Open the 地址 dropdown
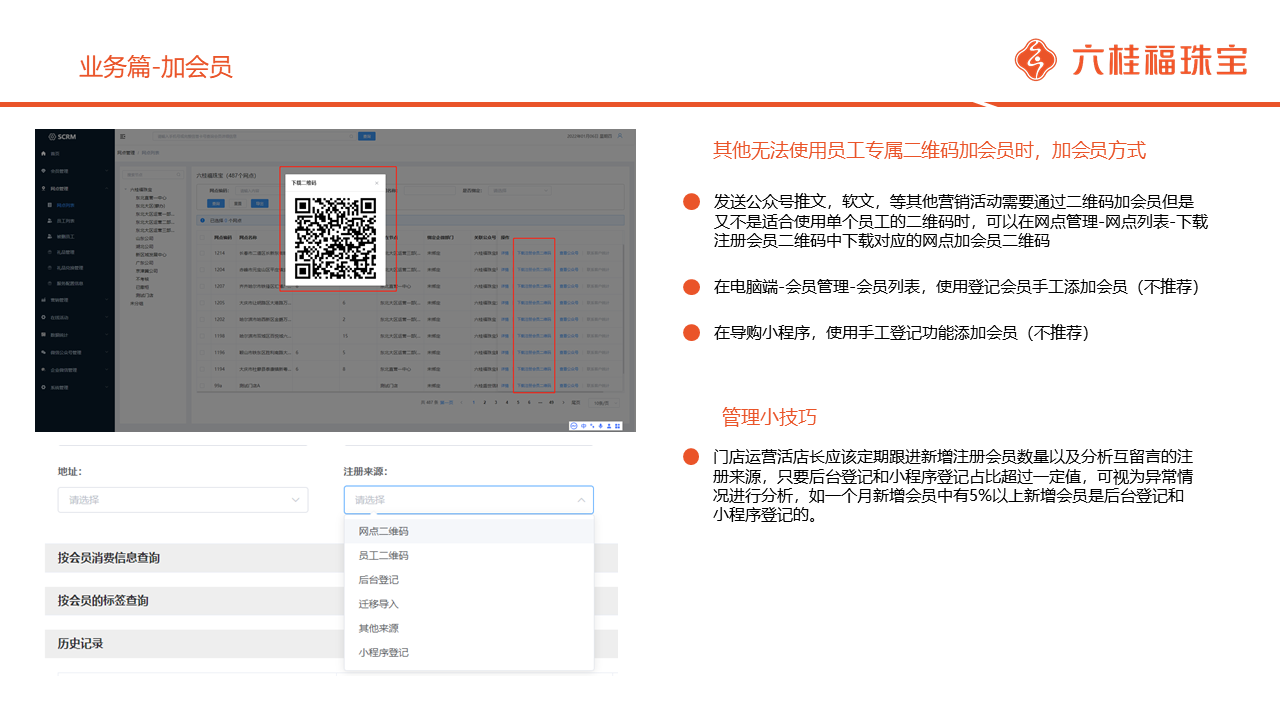 coord(183,500)
